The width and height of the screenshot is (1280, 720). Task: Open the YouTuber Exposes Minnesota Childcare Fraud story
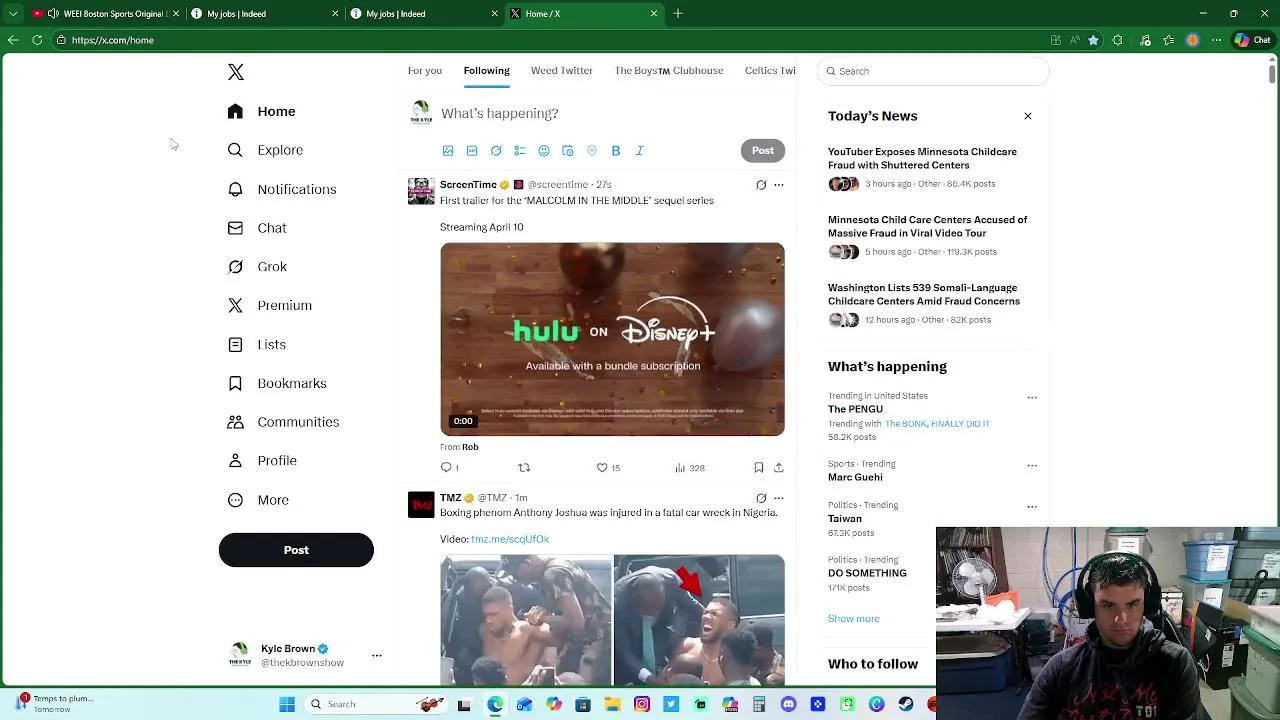pos(922,158)
